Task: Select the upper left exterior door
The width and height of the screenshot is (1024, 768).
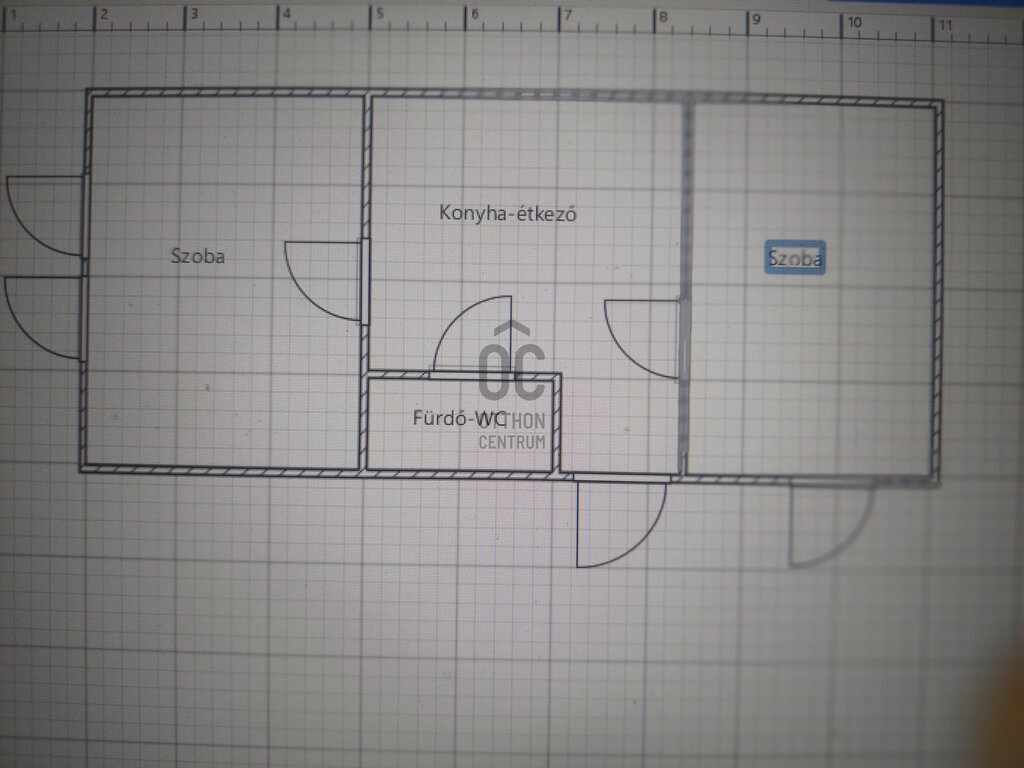Action: pos(44,215)
